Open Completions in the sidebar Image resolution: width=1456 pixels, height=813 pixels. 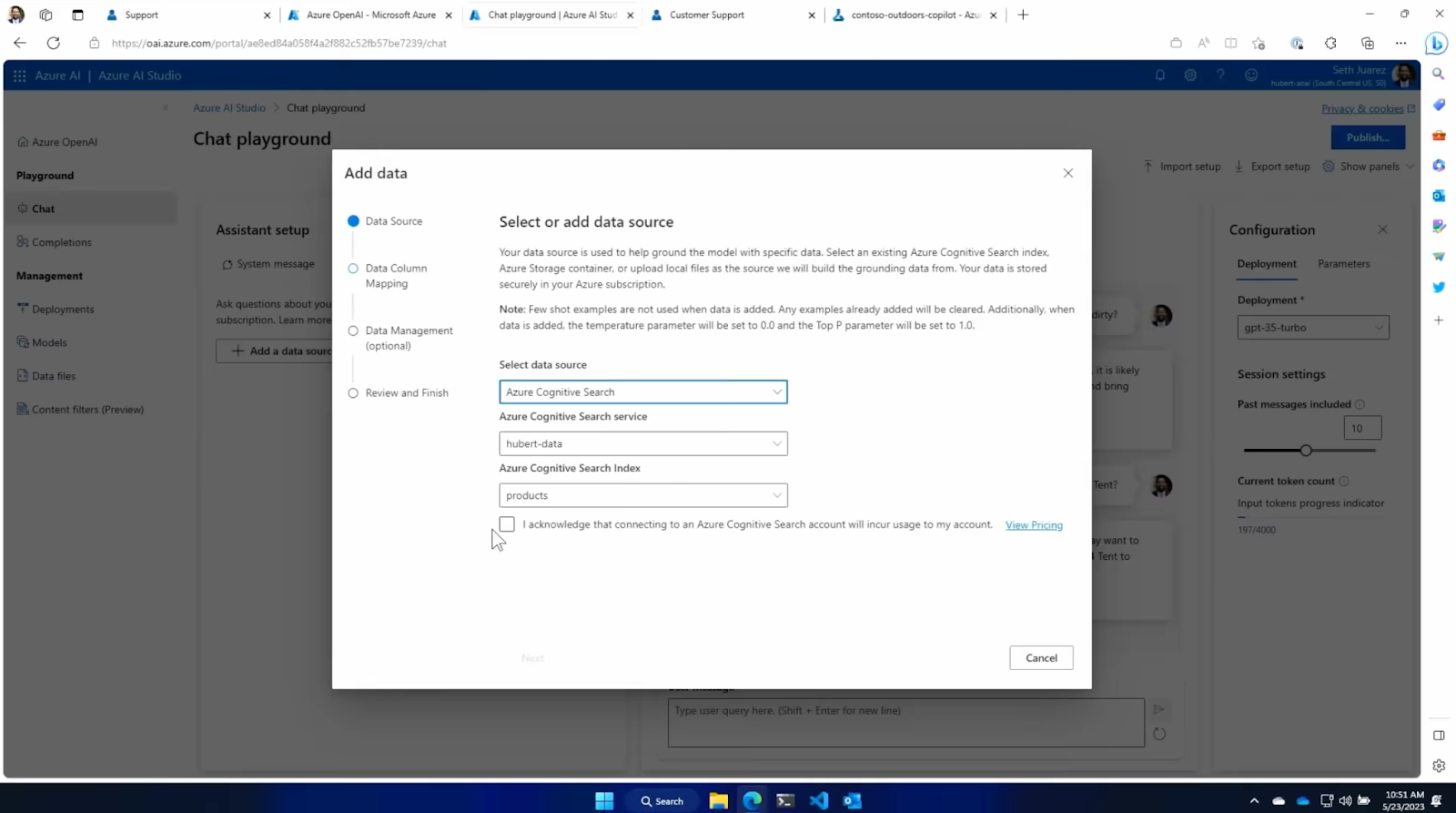point(55,242)
